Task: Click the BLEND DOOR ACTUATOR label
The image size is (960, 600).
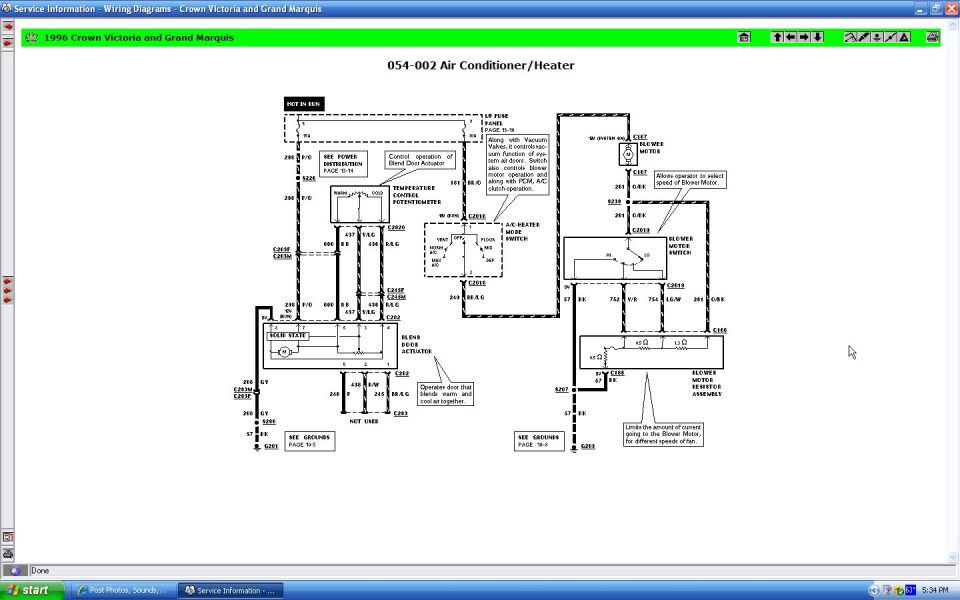Action: 416,344
